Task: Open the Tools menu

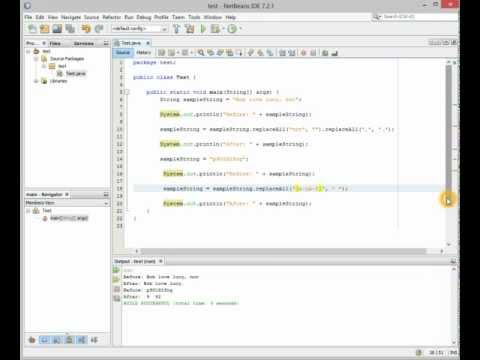Action: tap(194, 17)
